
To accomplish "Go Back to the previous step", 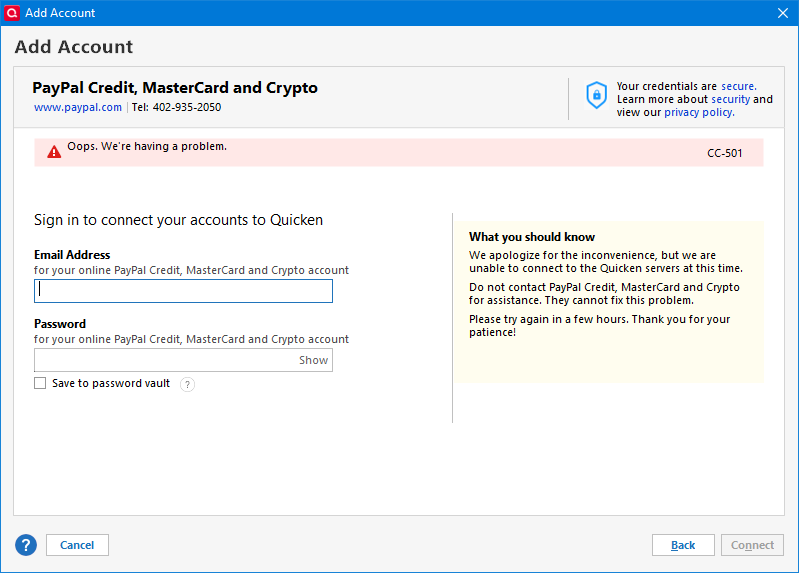I will coord(683,545).
